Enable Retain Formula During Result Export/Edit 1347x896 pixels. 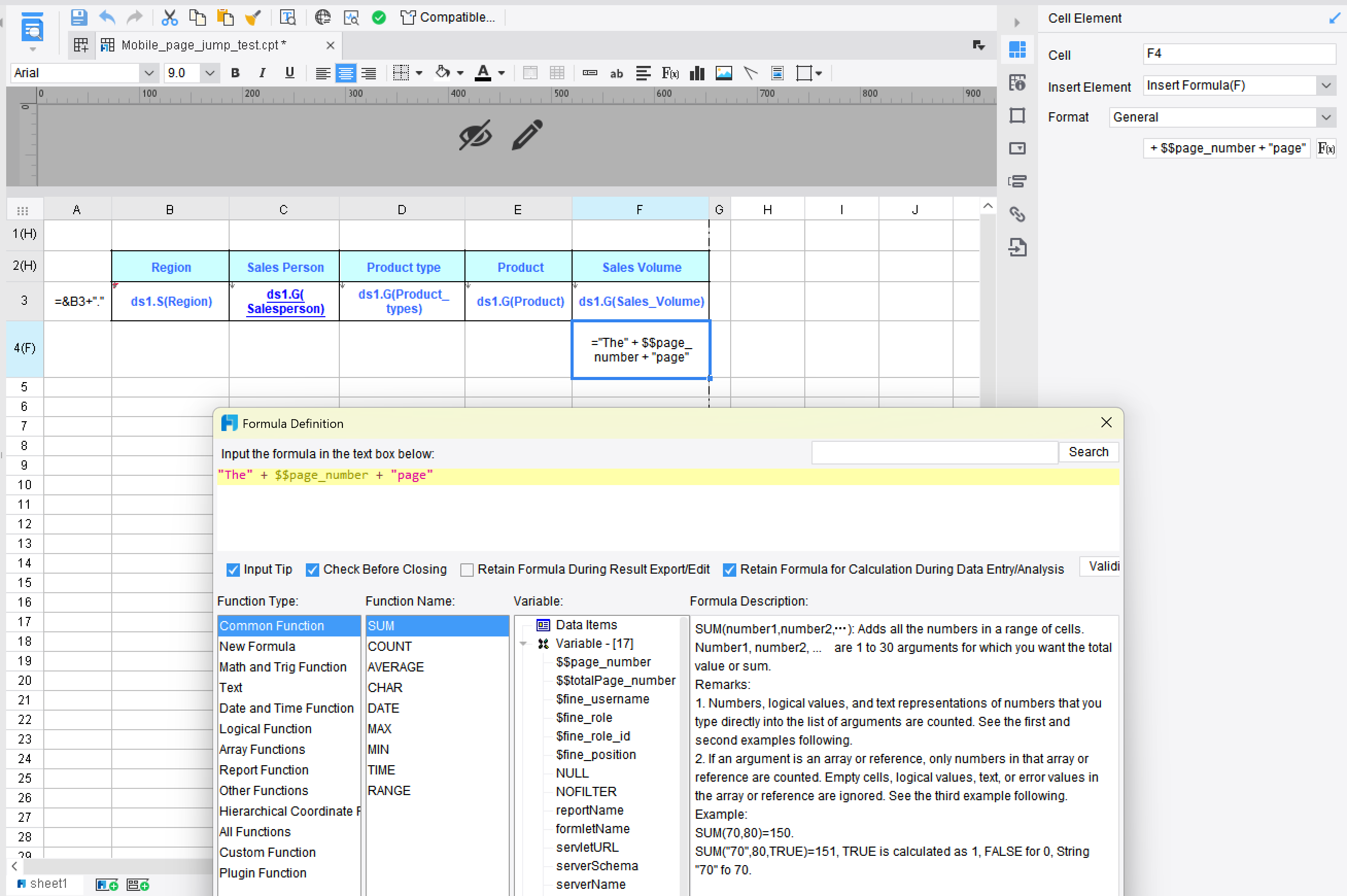click(467, 569)
